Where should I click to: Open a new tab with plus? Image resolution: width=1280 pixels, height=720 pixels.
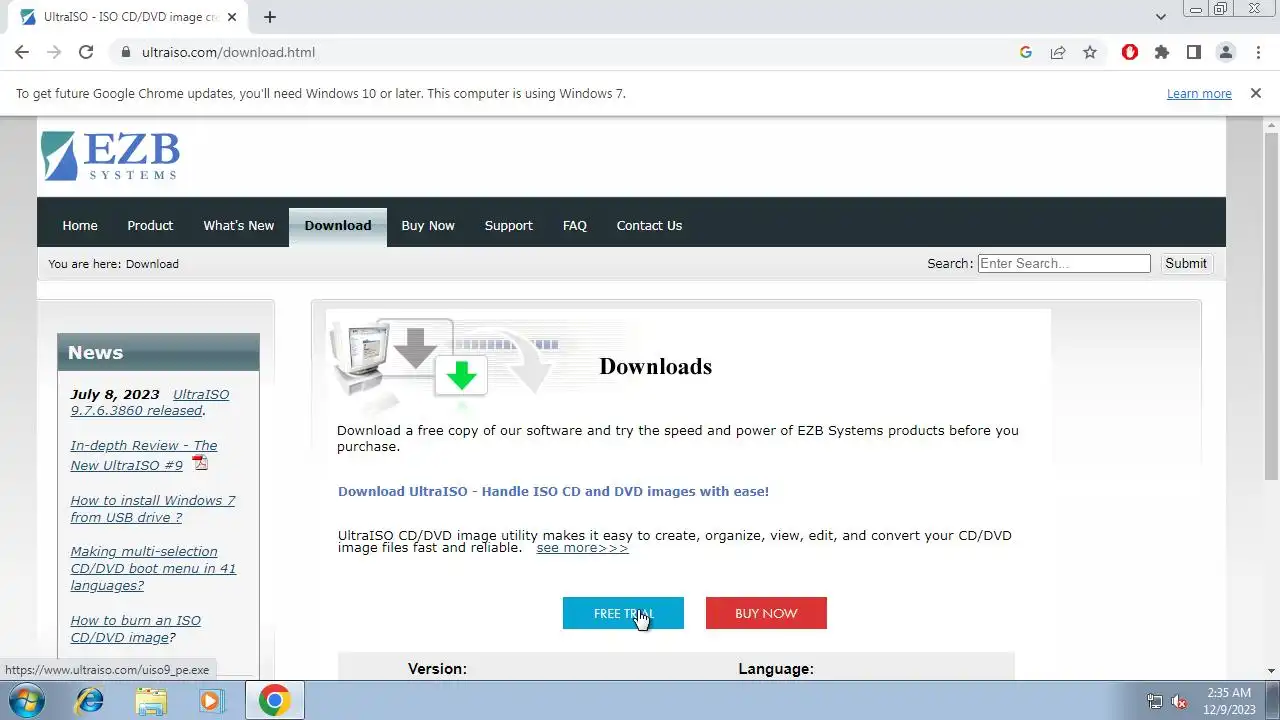270,17
